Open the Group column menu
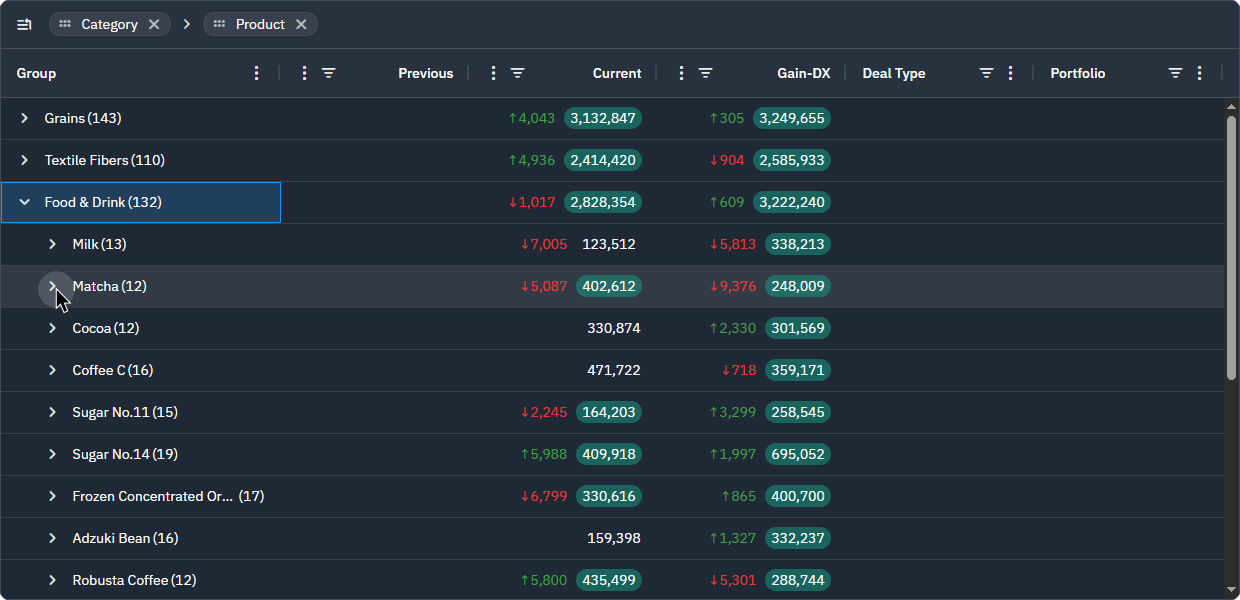This screenshot has width=1240, height=600. (x=257, y=73)
